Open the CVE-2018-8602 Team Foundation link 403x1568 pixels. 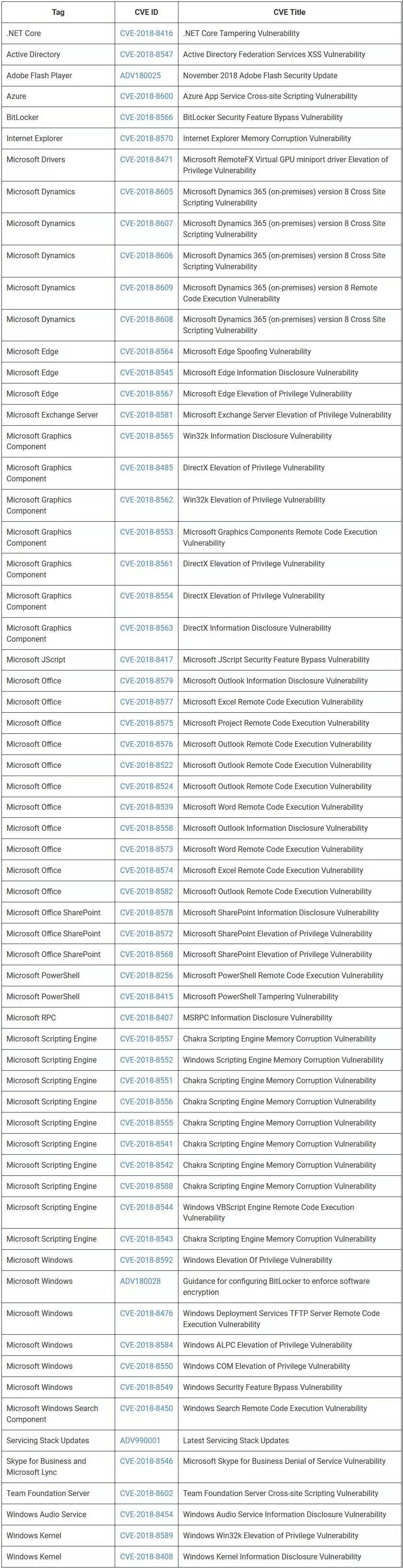pos(146,1493)
